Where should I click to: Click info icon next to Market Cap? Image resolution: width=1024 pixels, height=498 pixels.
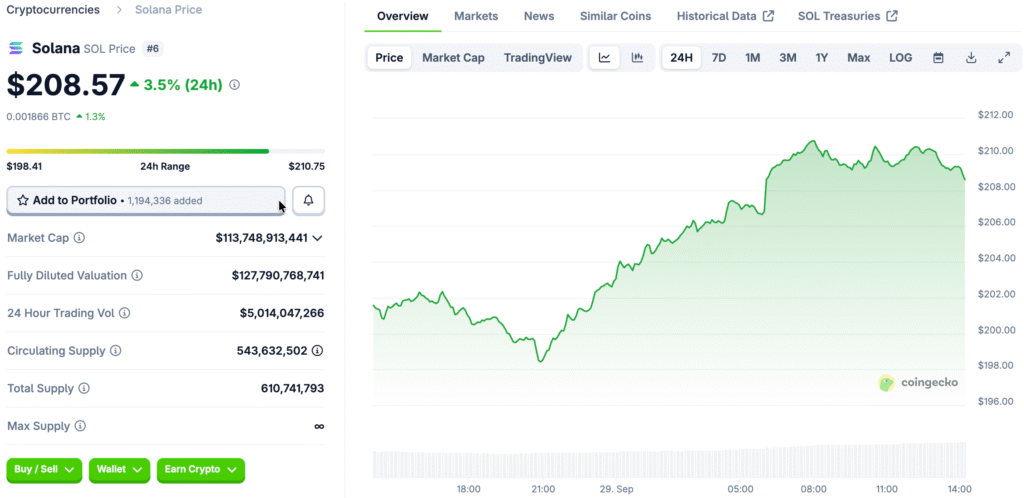(79, 238)
